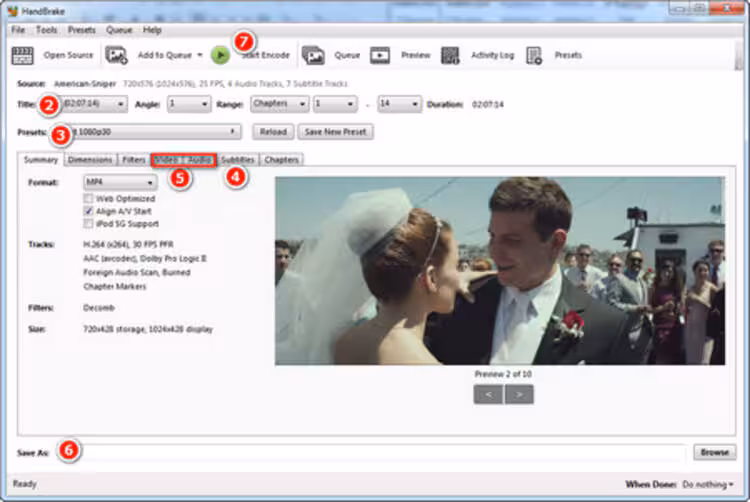750x502 pixels.
Task: Open the When Done dropdown
Action: 708,484
